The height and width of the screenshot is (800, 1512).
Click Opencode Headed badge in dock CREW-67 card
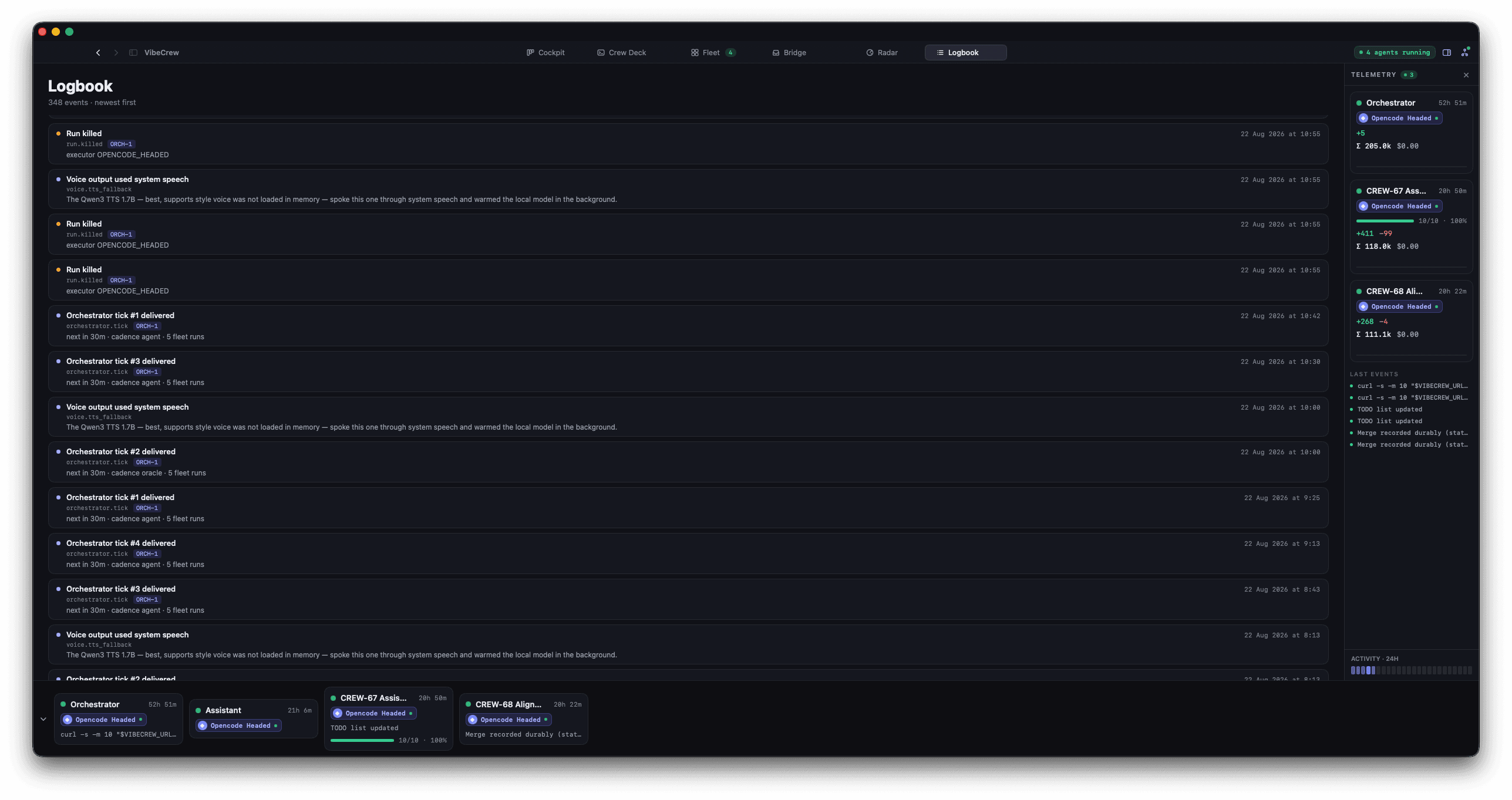(373, 713)
